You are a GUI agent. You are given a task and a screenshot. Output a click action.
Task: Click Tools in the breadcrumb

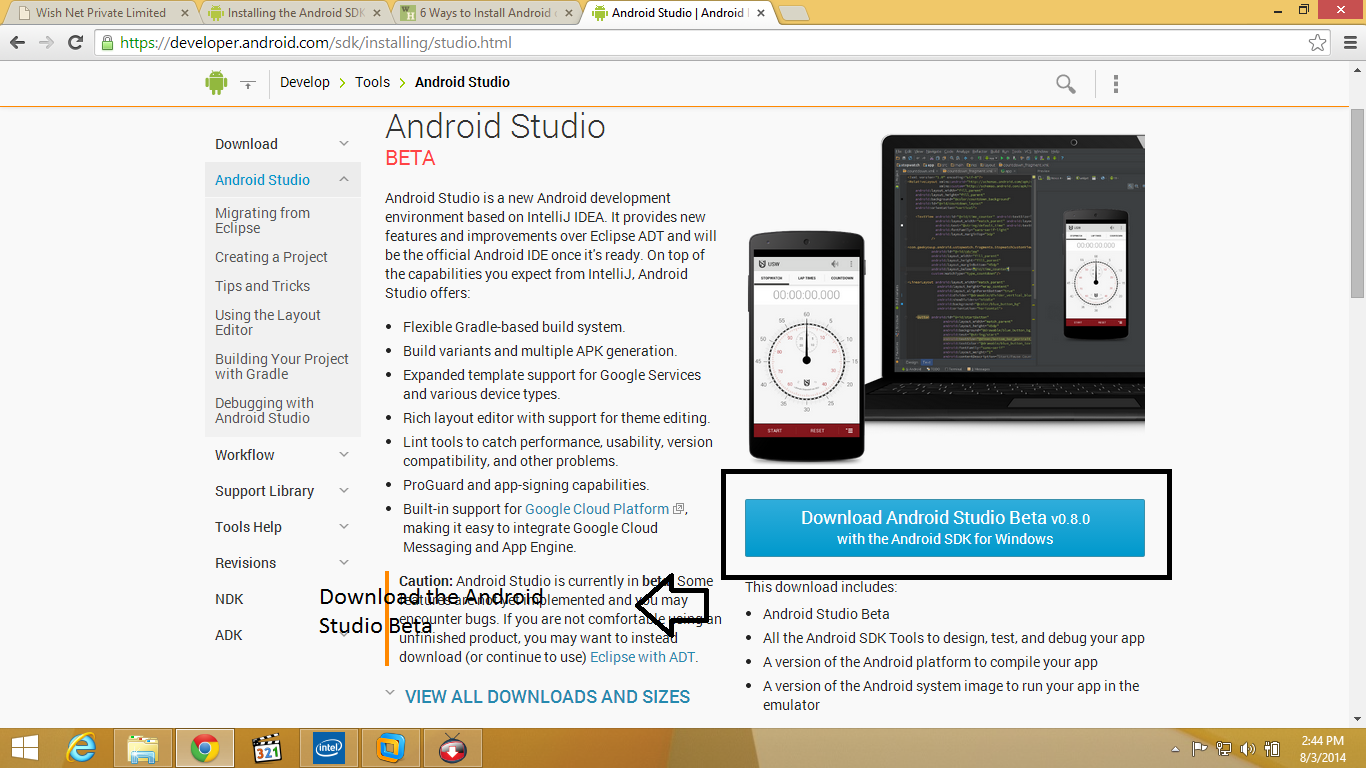[x=372, y=82]
